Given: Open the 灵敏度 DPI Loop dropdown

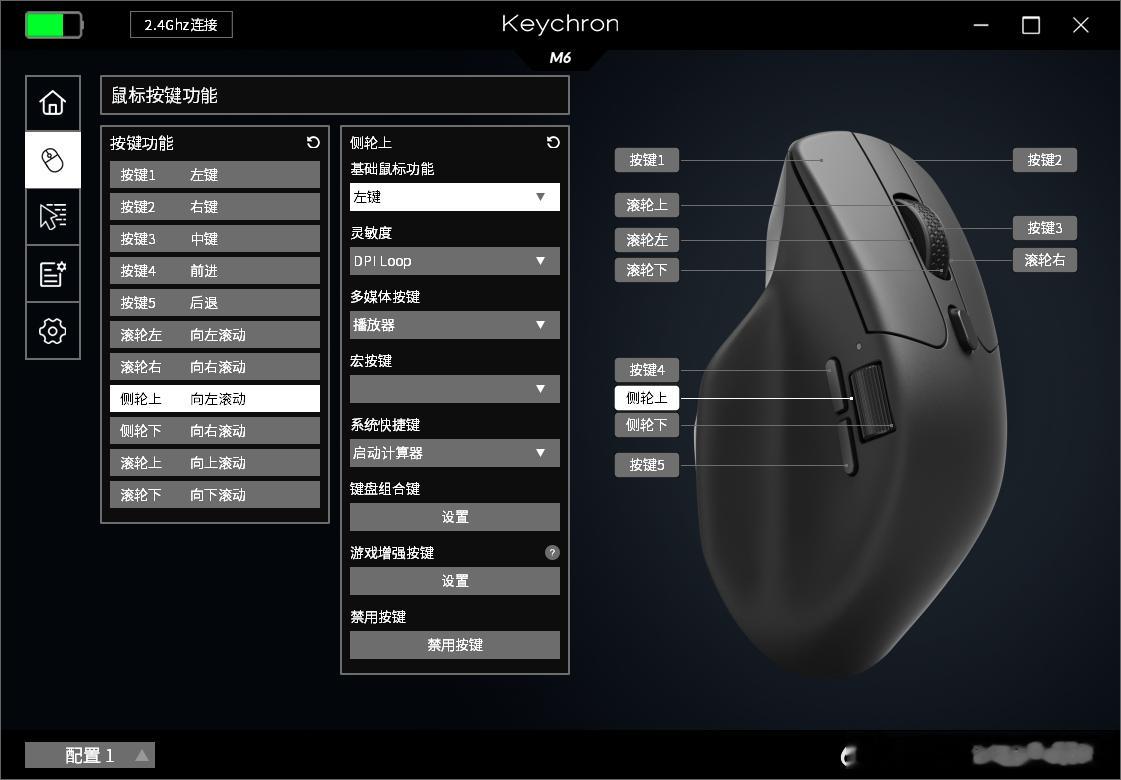Looking at the screenshot, I should pyautogui.click(x=455, y=261).
